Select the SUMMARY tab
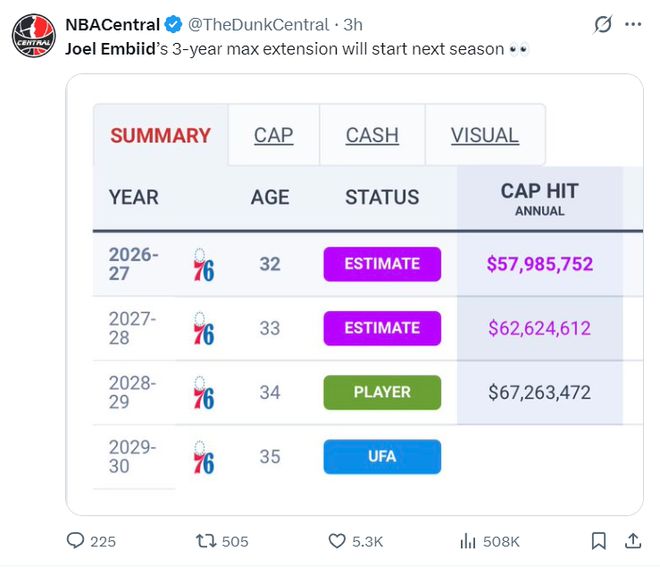Image resolution: width=660 pixels, height=568 pixels. point(160,135)
